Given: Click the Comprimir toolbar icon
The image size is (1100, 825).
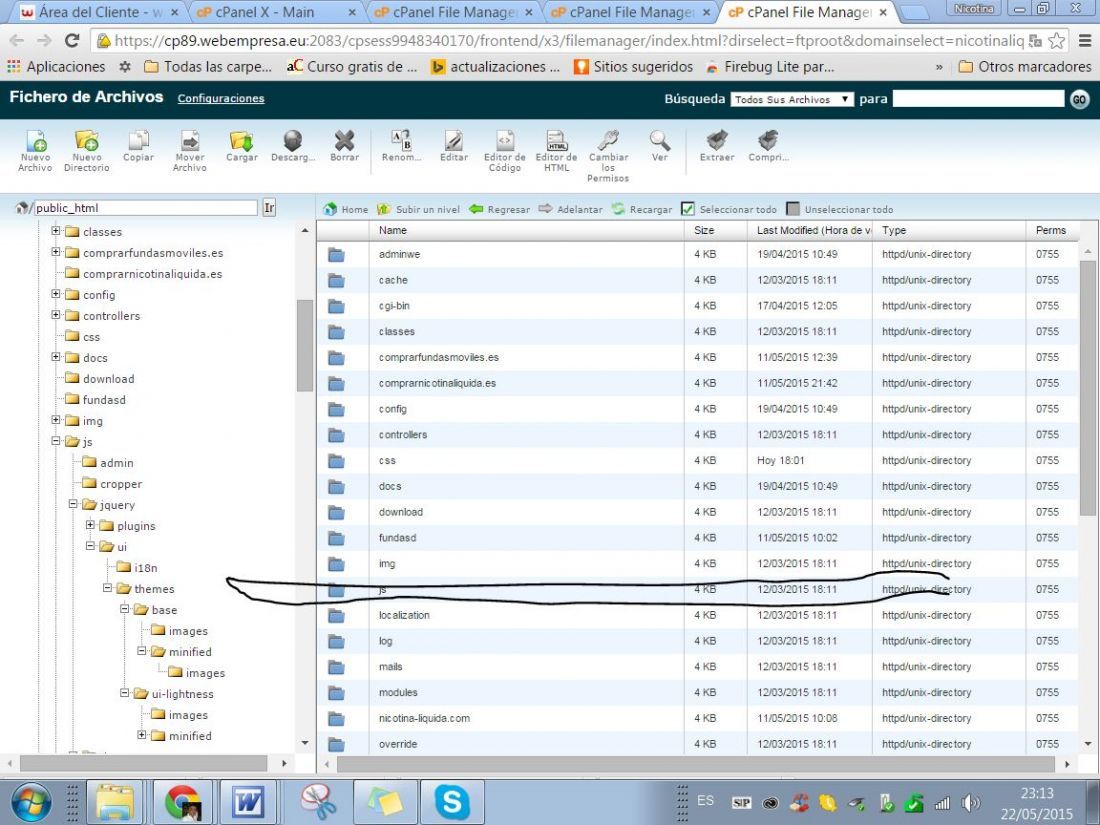Looking at the screenshot, I should tap(768, 141).
